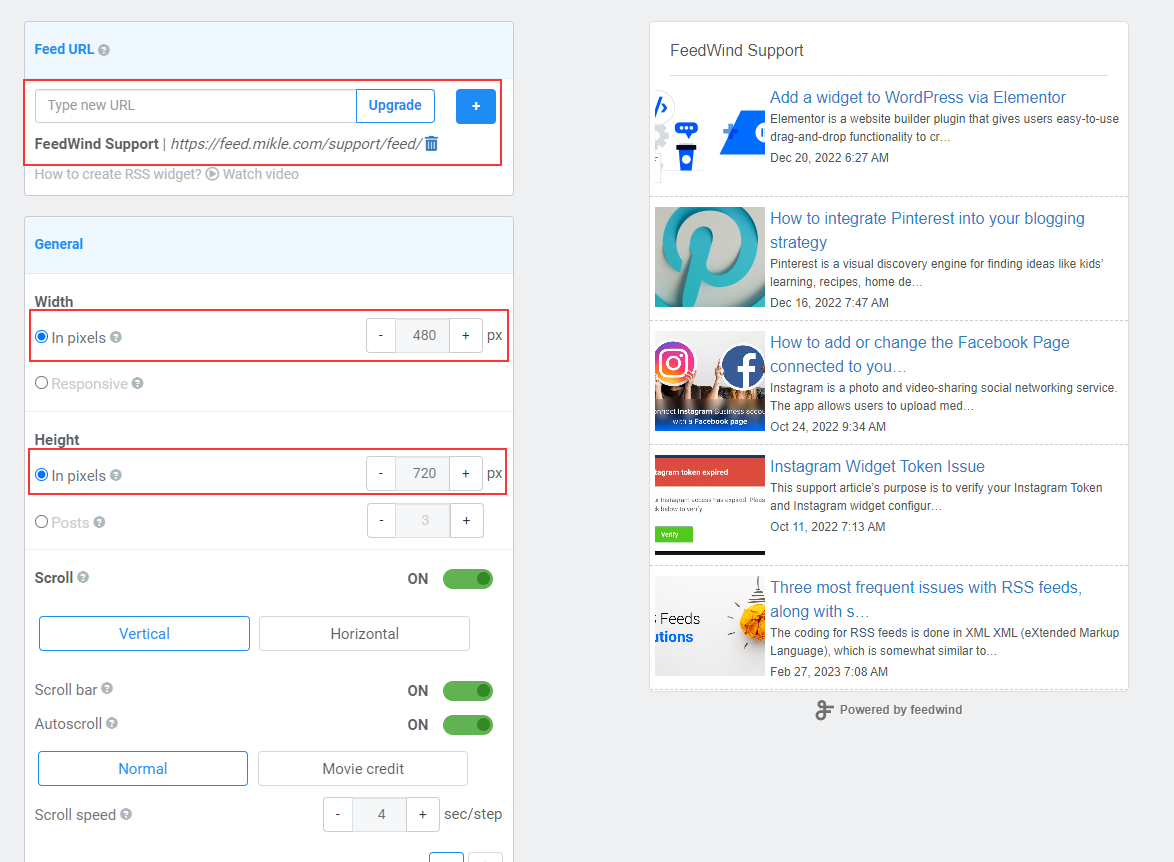This screenshot has width=1174, height=862.
Task: Delete the FeedWind Support feed with trash icon
Action: point(431,143)
